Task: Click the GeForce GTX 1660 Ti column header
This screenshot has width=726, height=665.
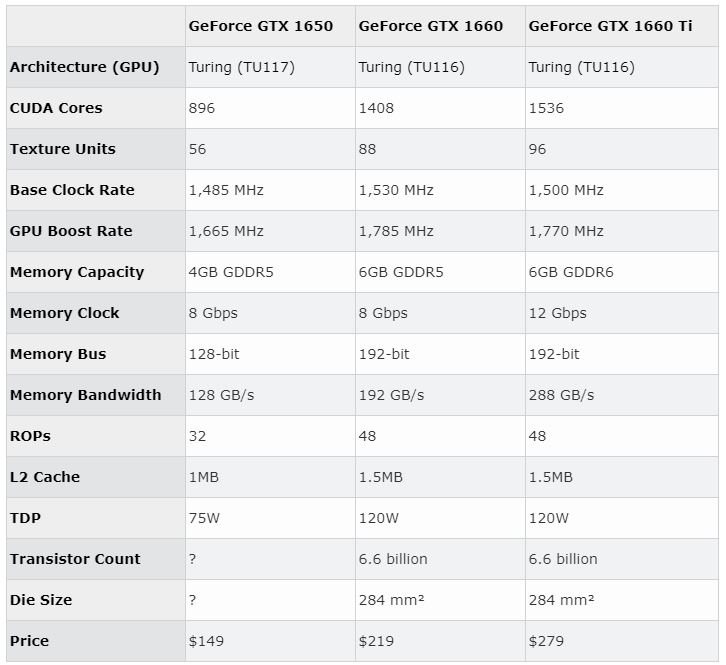Action: tap(610, 25)
